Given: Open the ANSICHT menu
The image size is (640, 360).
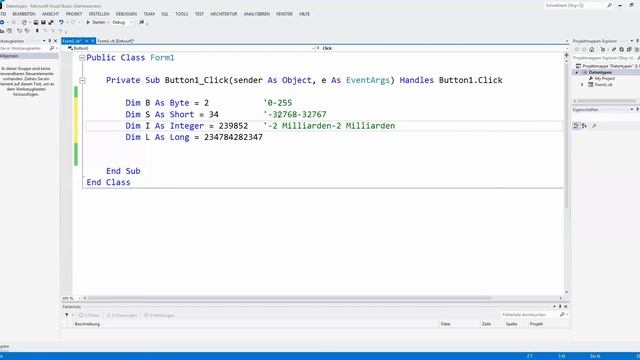Looking at the screenshot, I should click(x=51, y=14).
